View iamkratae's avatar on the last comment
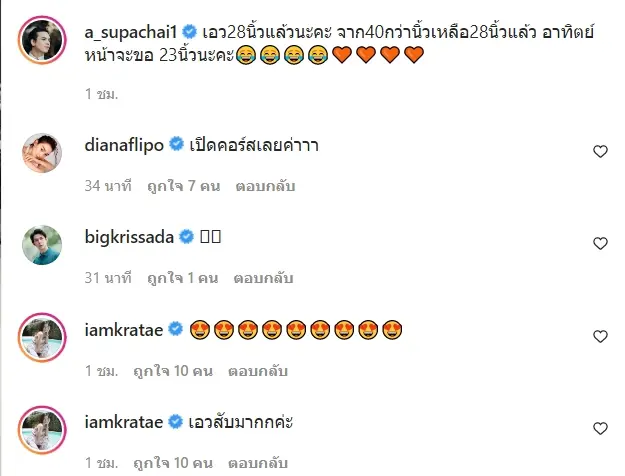 click(42, 430)
